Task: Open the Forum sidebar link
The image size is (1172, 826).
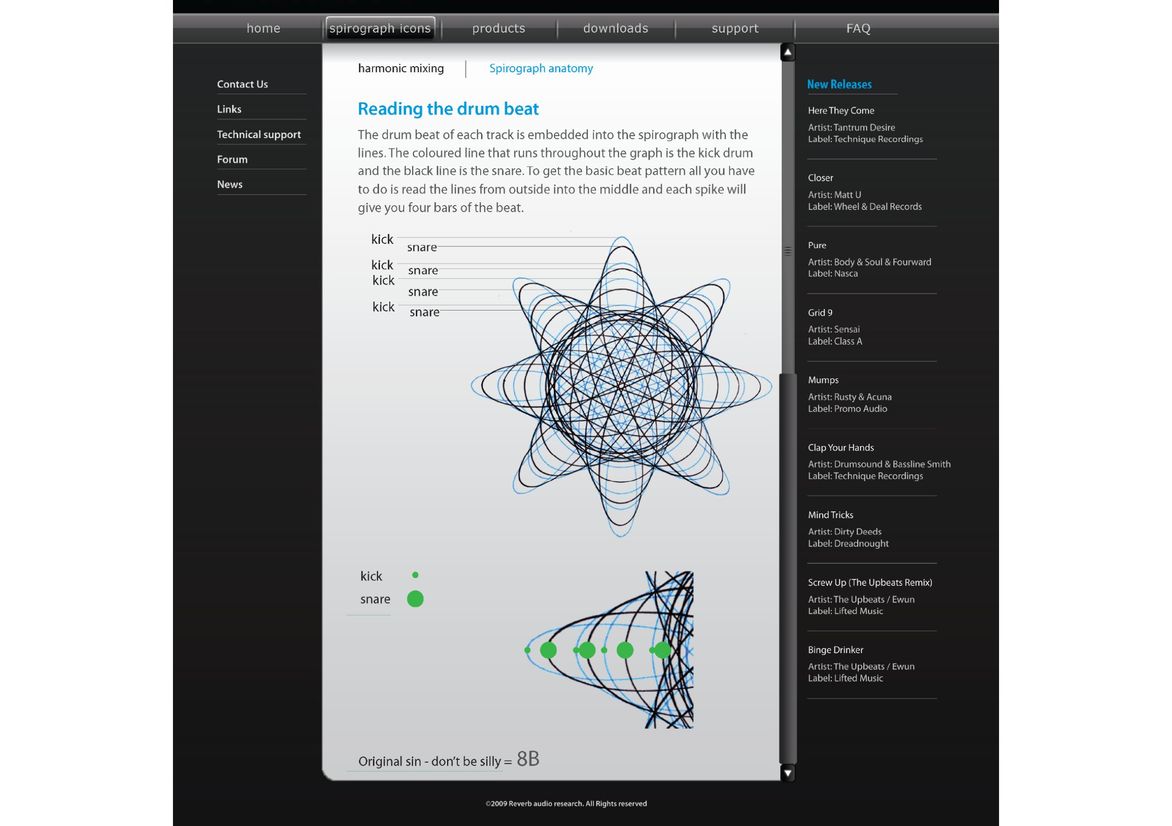Action: (232, 159)
